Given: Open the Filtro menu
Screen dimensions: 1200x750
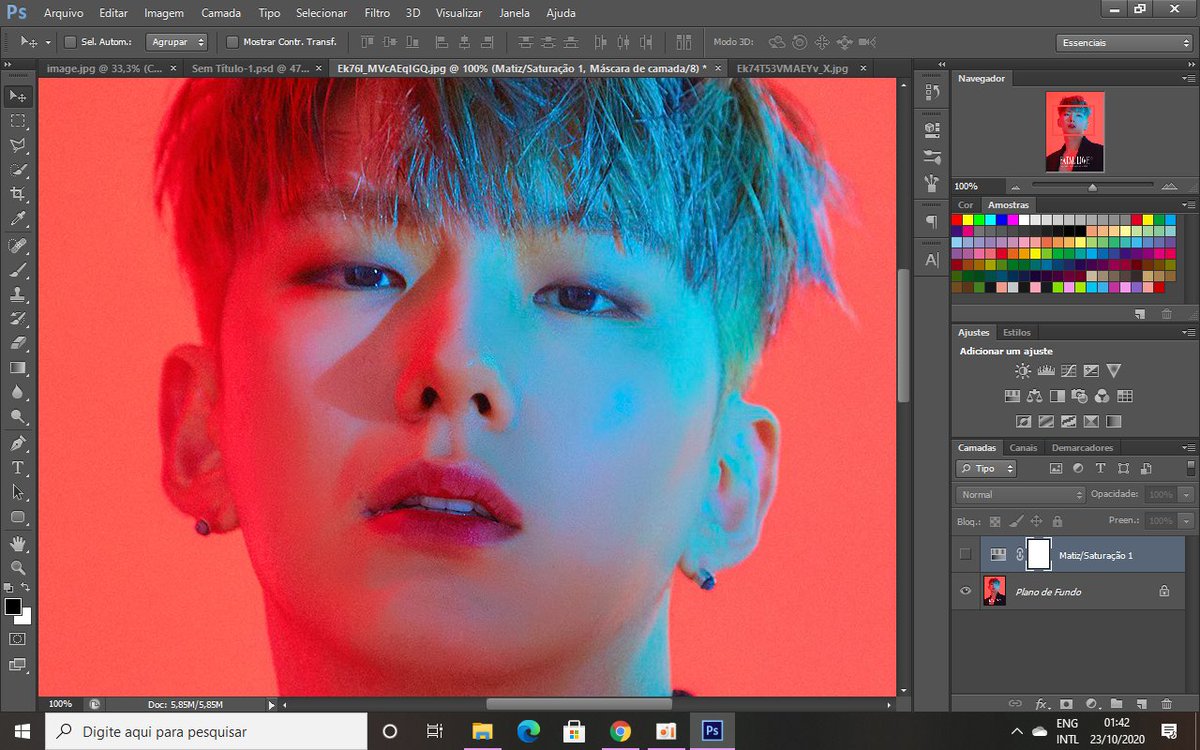Looking at the screenshot, I should (x=377, y=13).
